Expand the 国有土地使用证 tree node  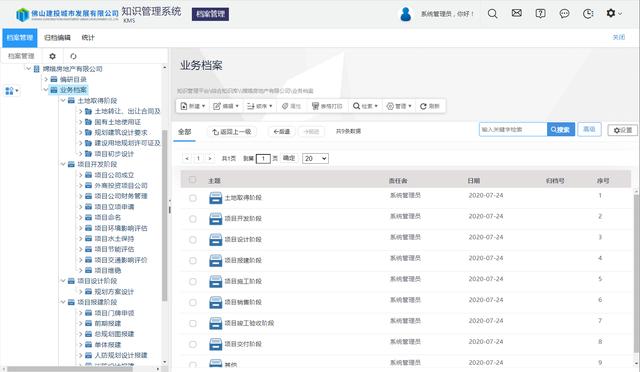pyautogui.click(x=80, y=122)
